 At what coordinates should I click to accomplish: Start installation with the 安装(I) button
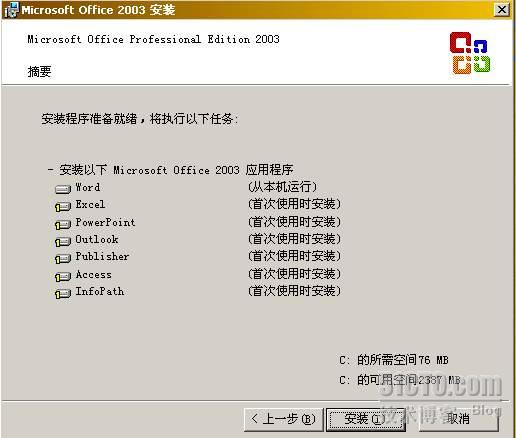point(365,419)
